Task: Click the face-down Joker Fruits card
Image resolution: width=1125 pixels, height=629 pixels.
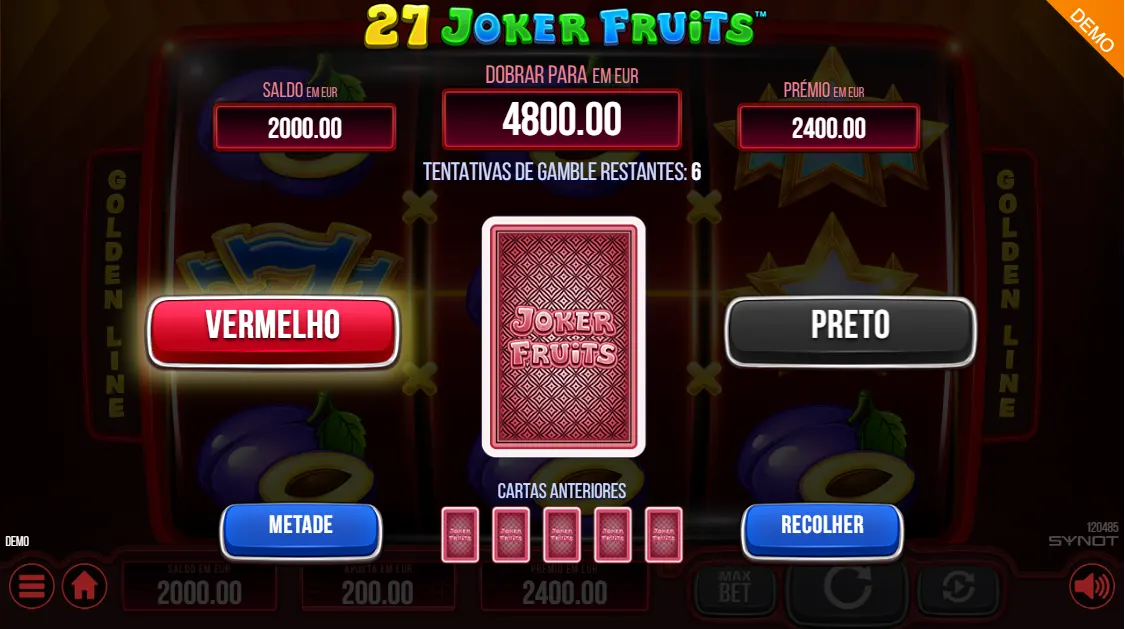Action: point(563,336)
